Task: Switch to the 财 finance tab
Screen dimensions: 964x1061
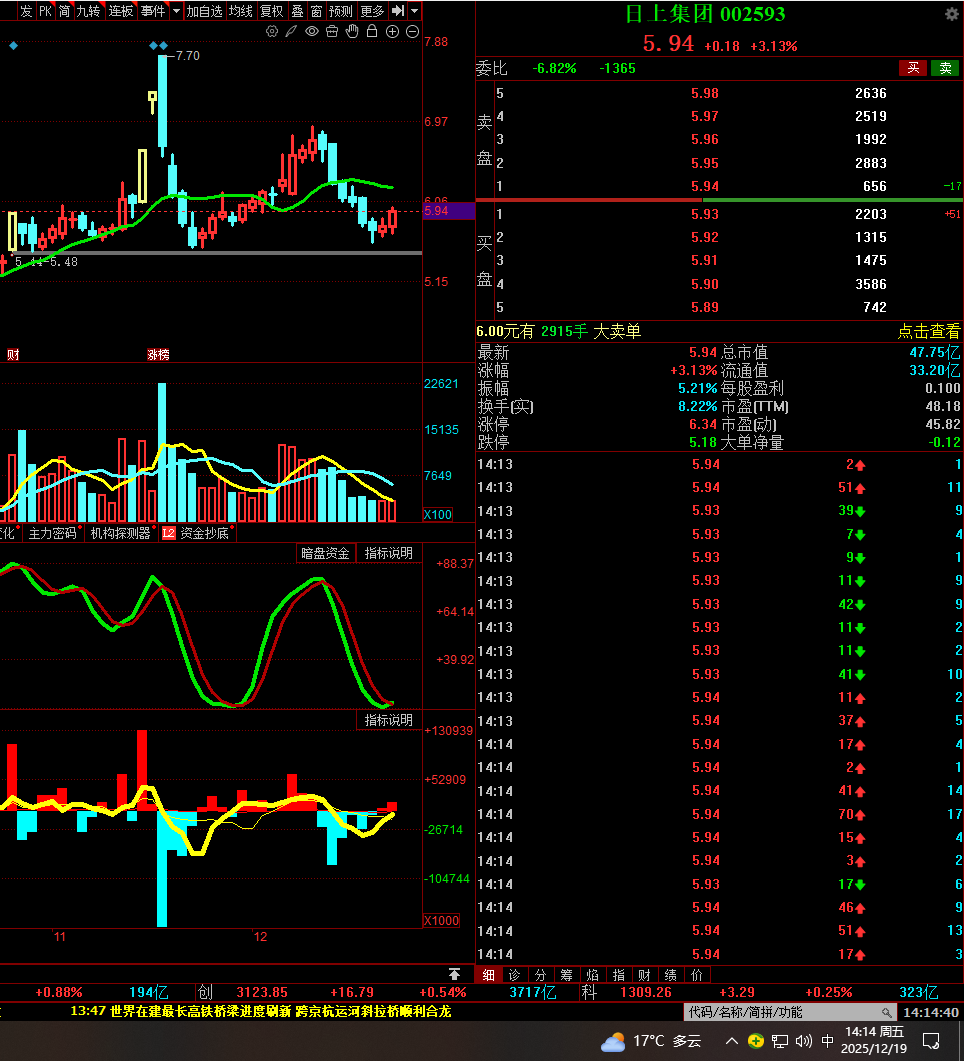Action: pyautogui.click(x=644, y=974)
